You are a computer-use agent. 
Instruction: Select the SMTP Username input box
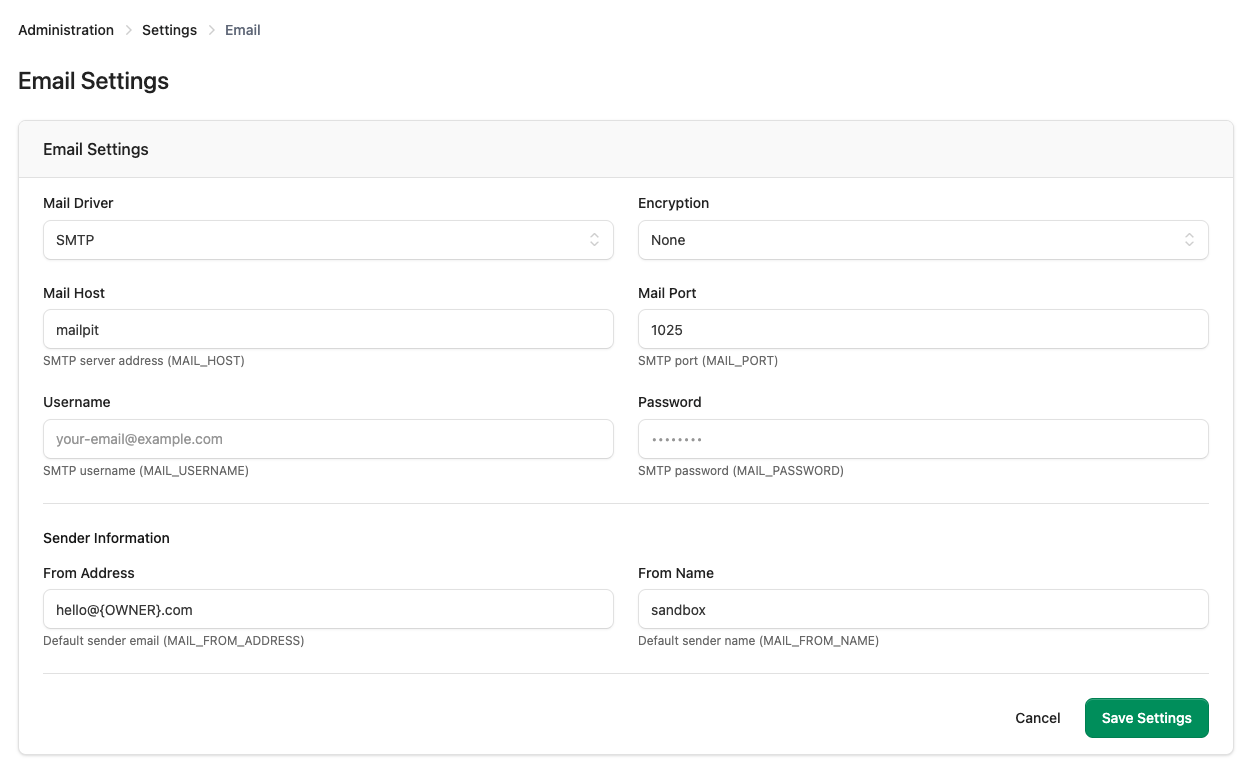[328, 439]
